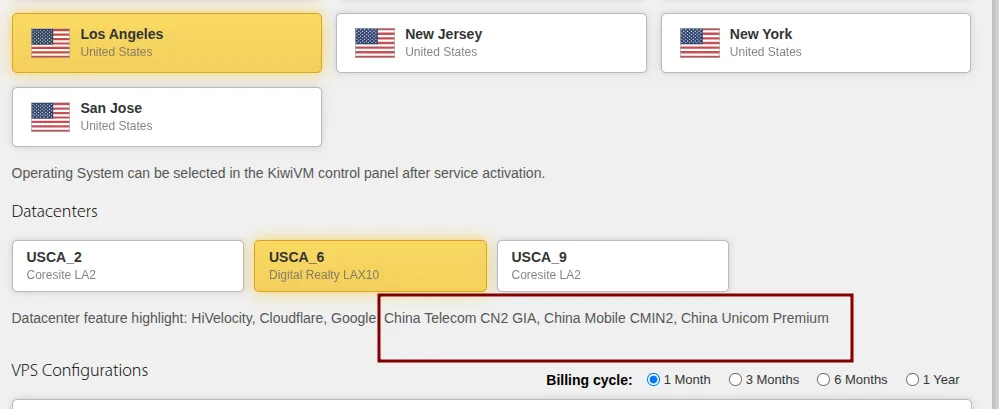Click the Datacenters section heading
This screenshot has width=999, height=409.
pos(55,211)
